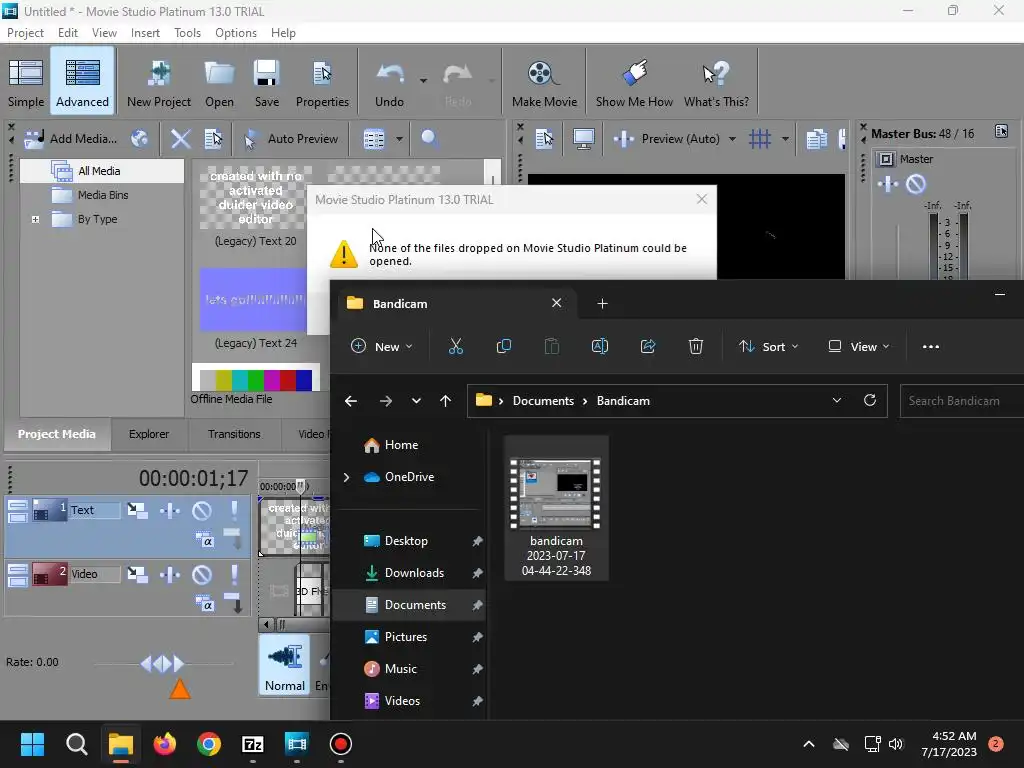Open the New dropdown in Explorer
Screen dimensions: 1024x768
381,347
